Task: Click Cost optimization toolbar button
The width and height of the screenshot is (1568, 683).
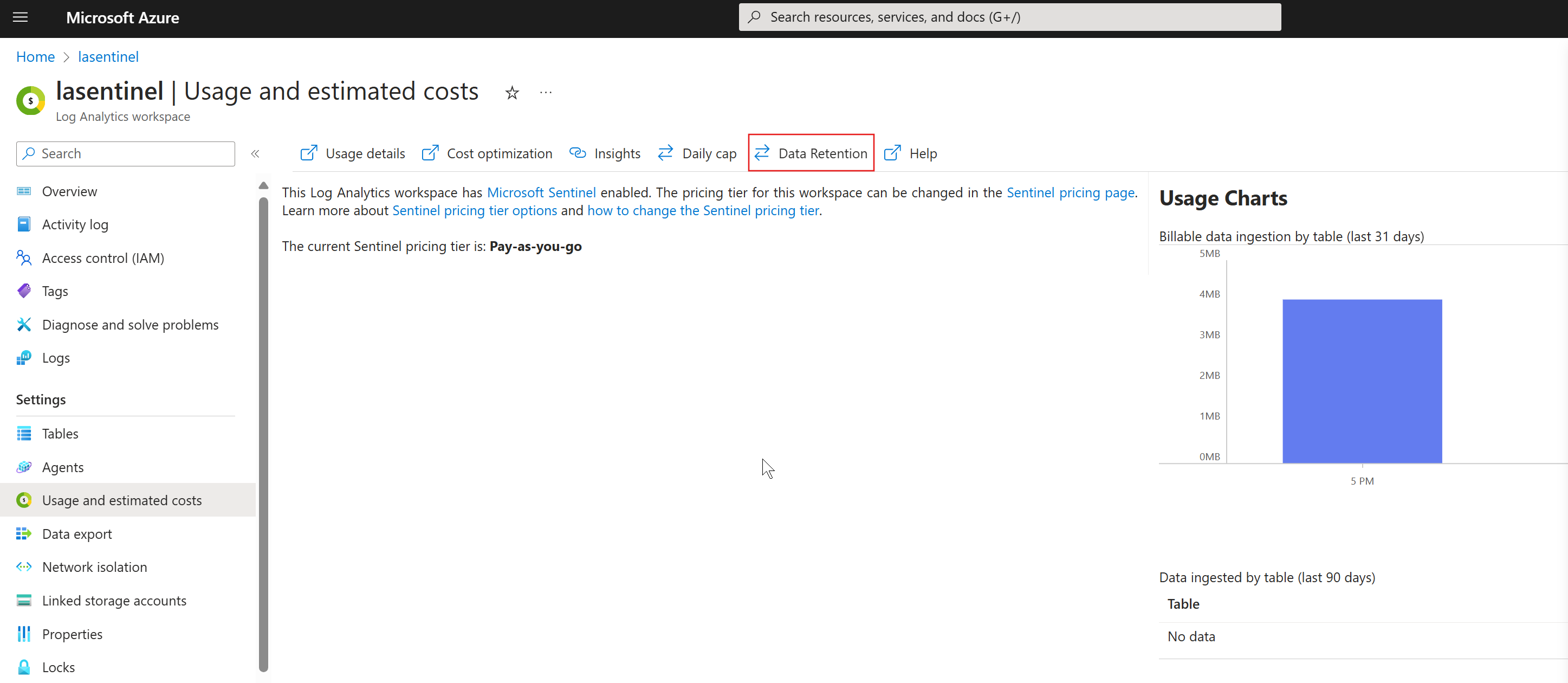Action: 487,153
